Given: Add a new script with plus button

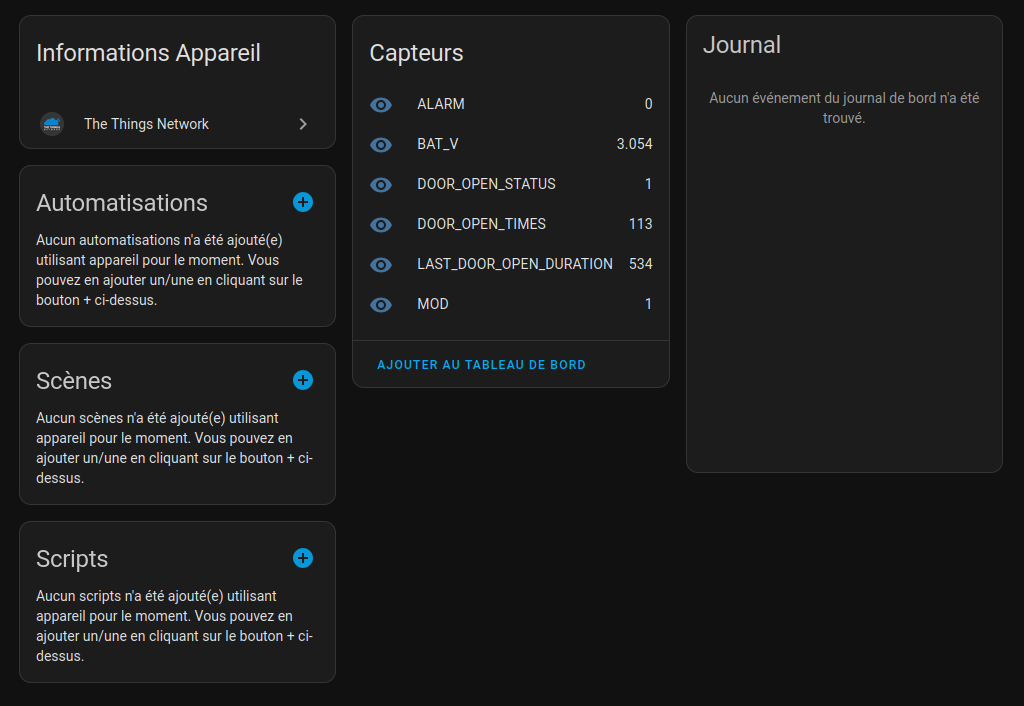Looking at the screenshot, I should pos(303,558).
